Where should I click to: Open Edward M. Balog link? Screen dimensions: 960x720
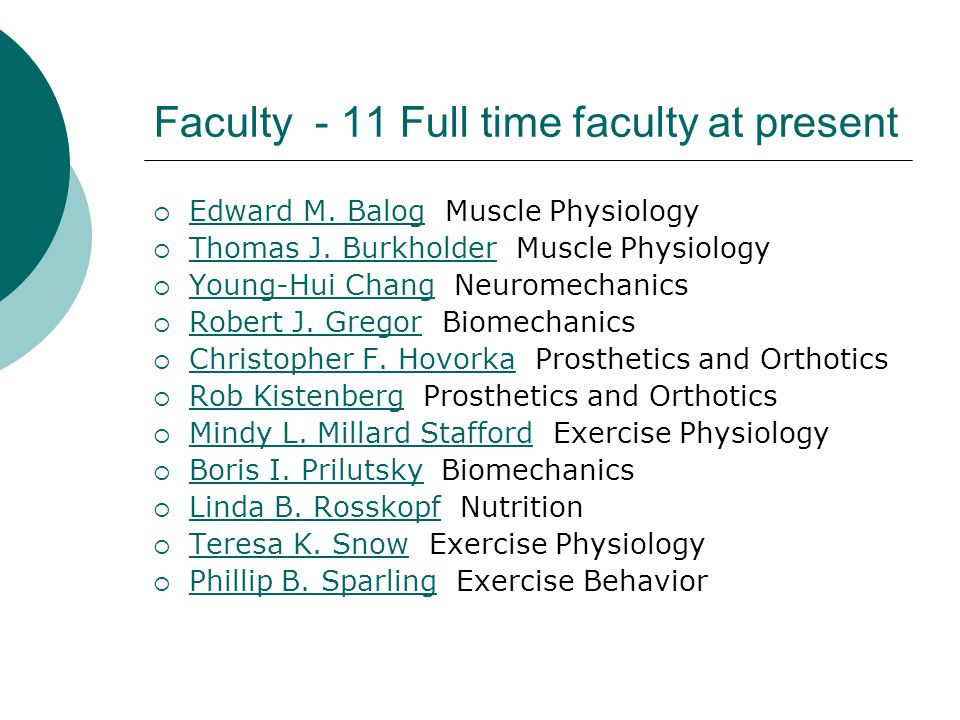(307, 212)
